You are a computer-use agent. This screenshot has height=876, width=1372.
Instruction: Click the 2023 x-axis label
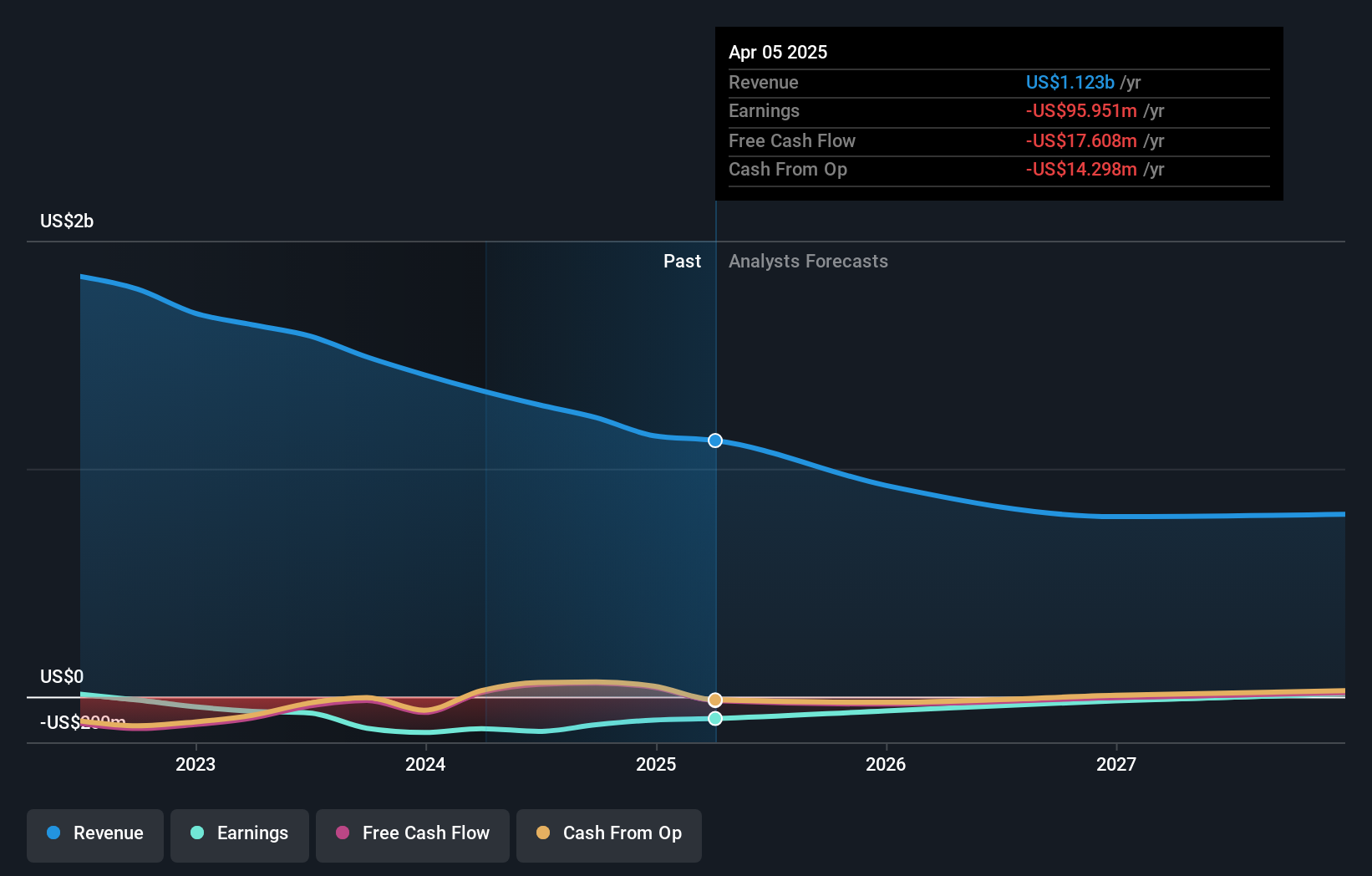(196, 764)
